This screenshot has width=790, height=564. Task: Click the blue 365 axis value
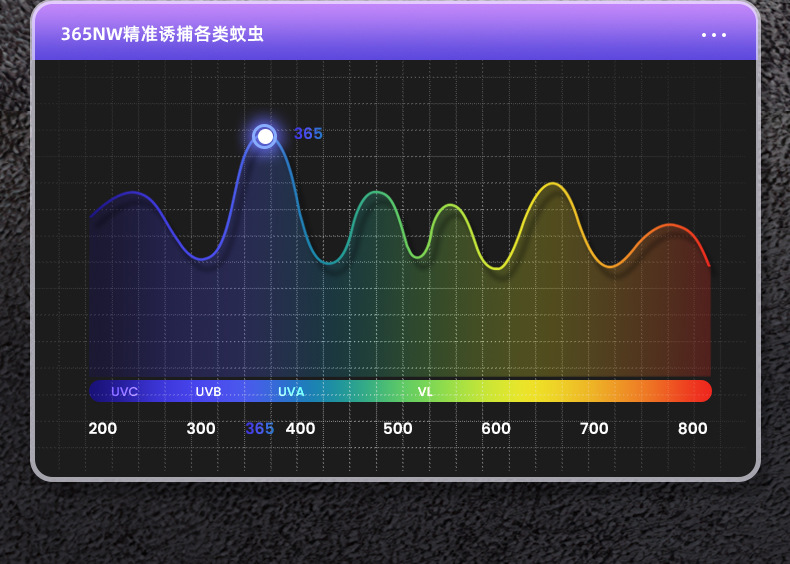259,428
